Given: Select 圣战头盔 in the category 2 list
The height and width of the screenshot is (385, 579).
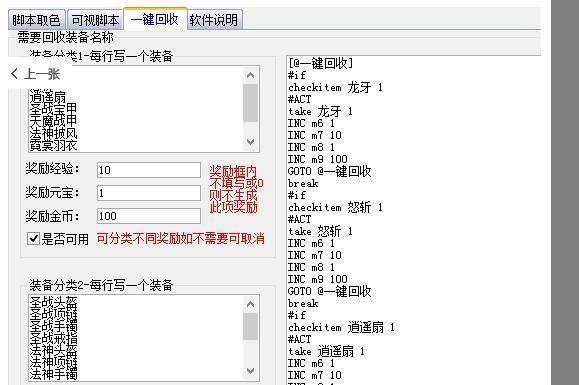Looking at the screenshot, I should click(x=53, y=303).
